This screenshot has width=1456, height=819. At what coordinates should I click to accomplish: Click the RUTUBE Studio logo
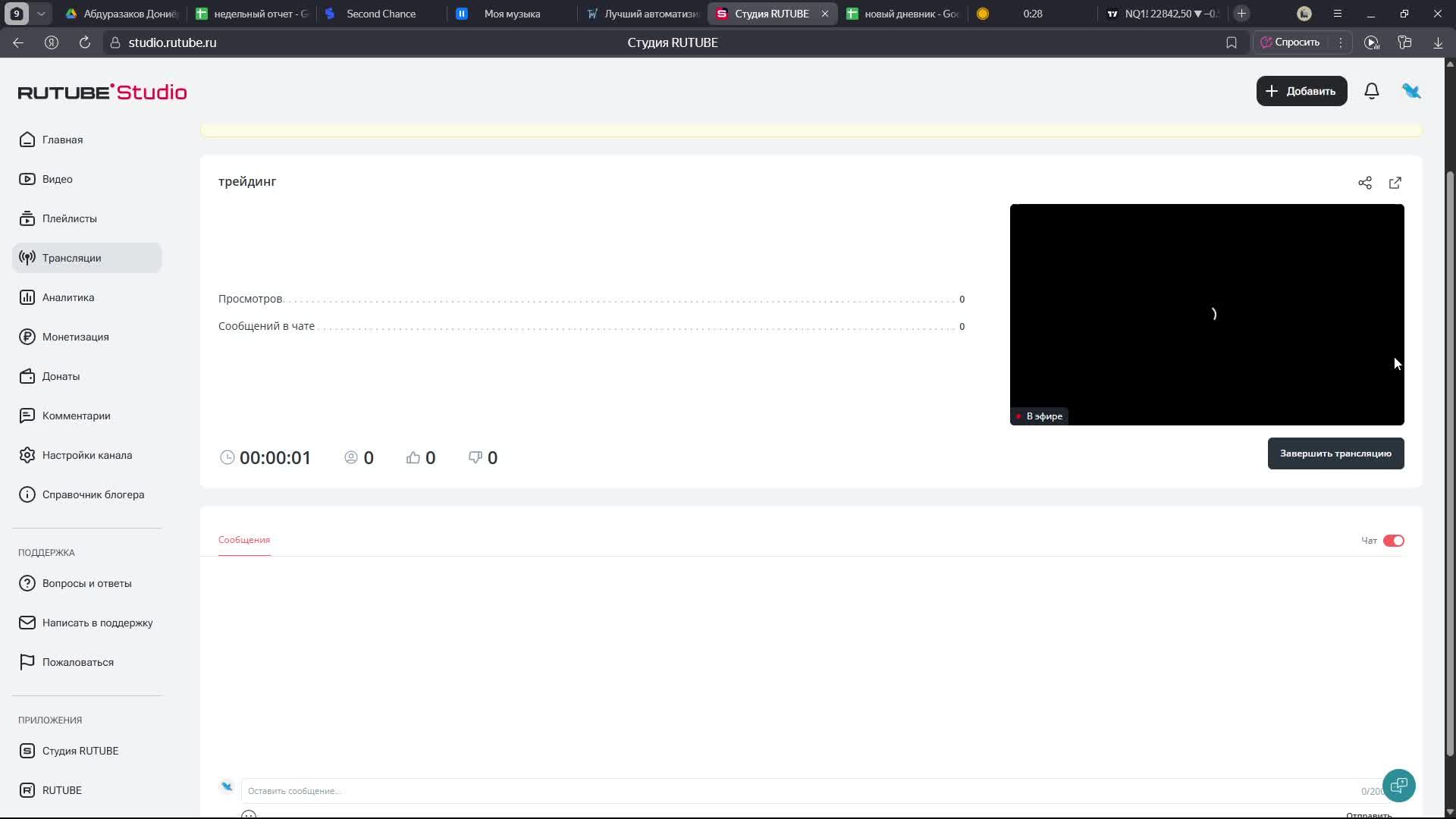102,92
